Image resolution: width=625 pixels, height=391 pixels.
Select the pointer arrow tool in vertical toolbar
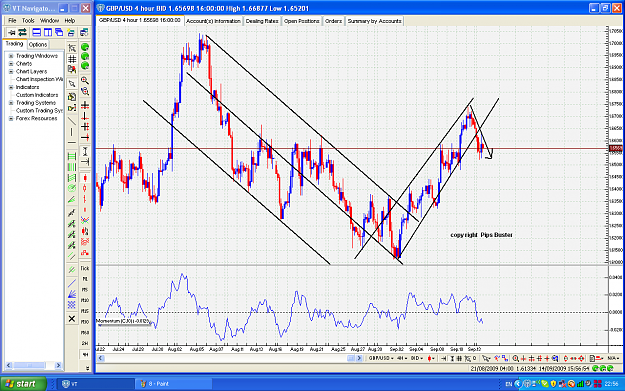pyautogui.click(x=72, y=84)
